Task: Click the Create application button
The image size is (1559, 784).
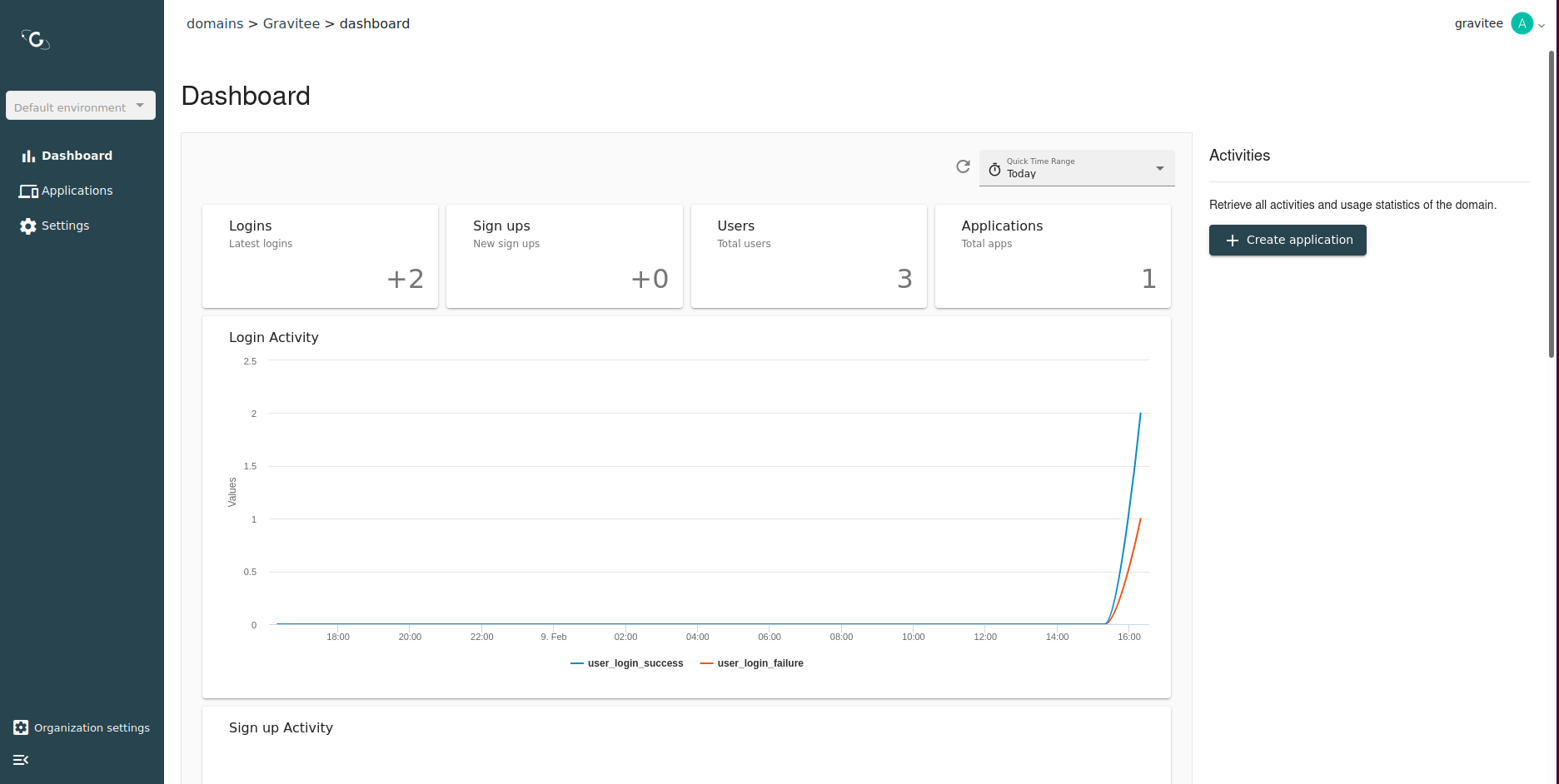Action: coord(1287,240)
